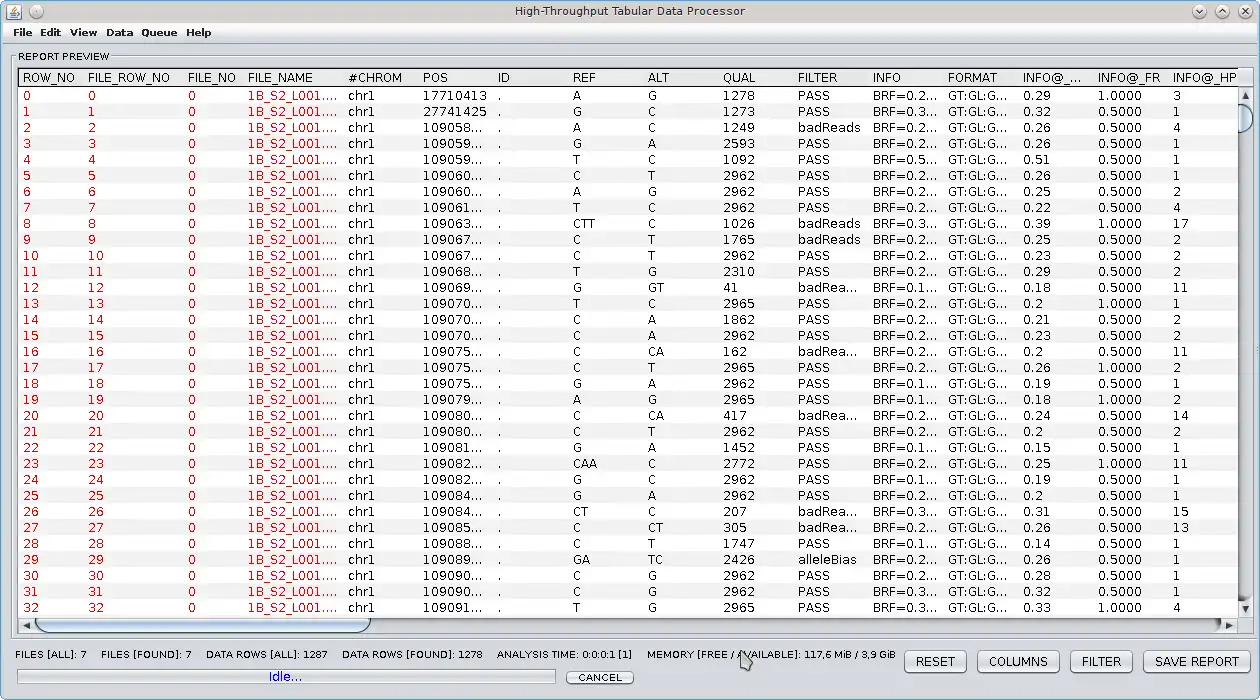The width and height of the screenshot is (1260, 700).
Task: Click FILES [ALL]: 7 status text
Action: (51, 655)
